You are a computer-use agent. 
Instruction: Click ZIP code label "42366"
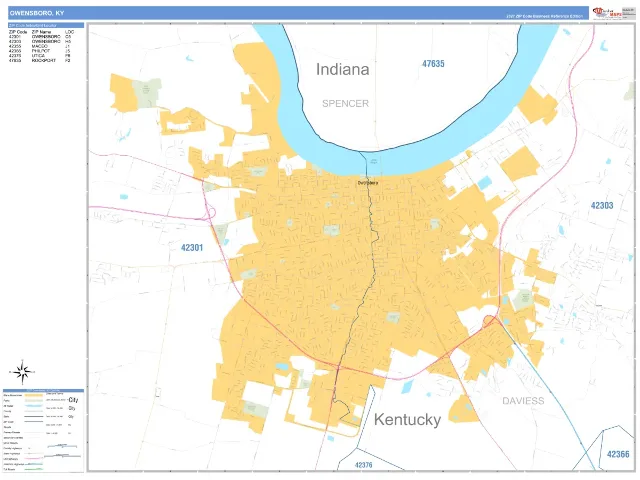(618, 454)
